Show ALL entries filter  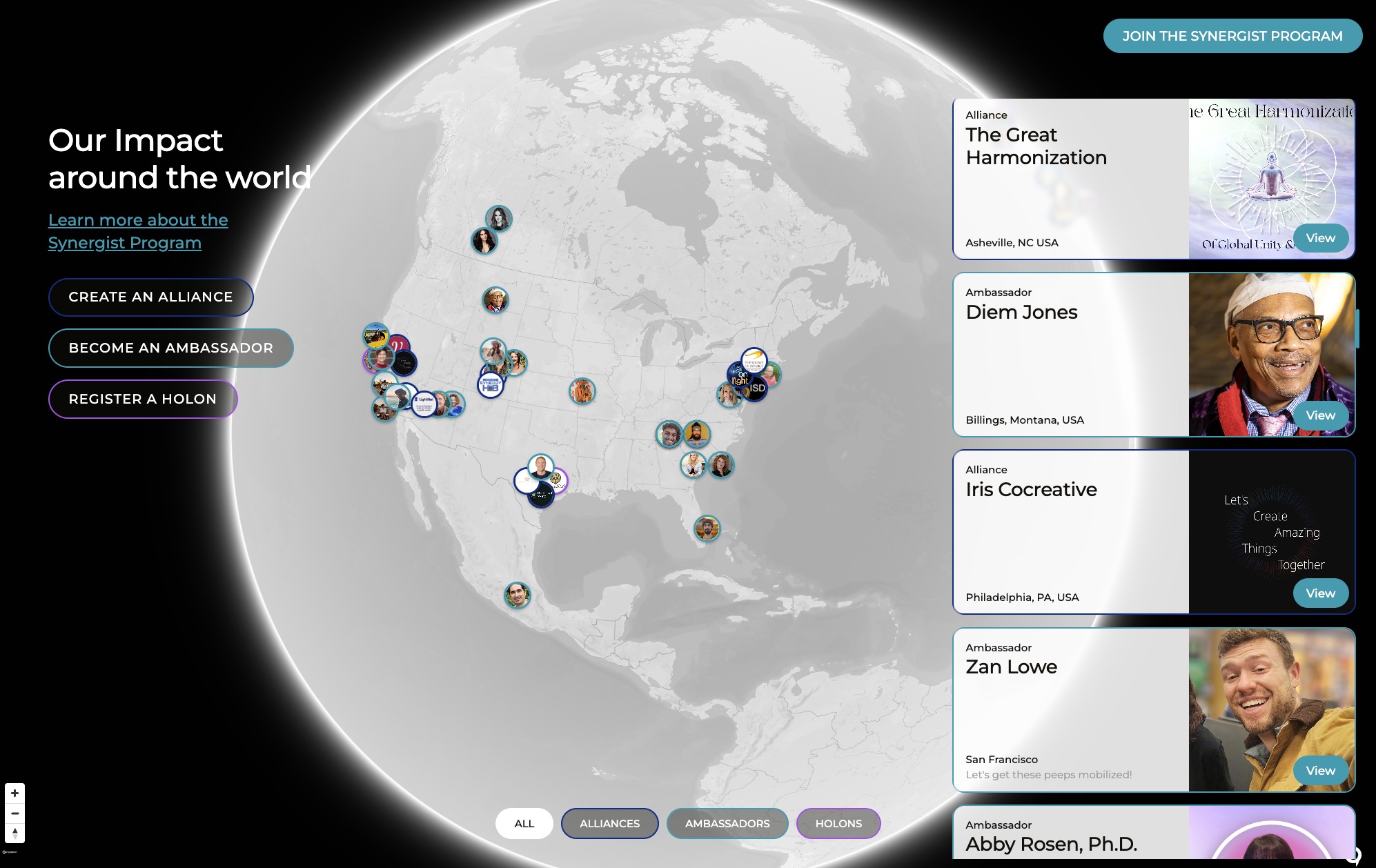524,823
